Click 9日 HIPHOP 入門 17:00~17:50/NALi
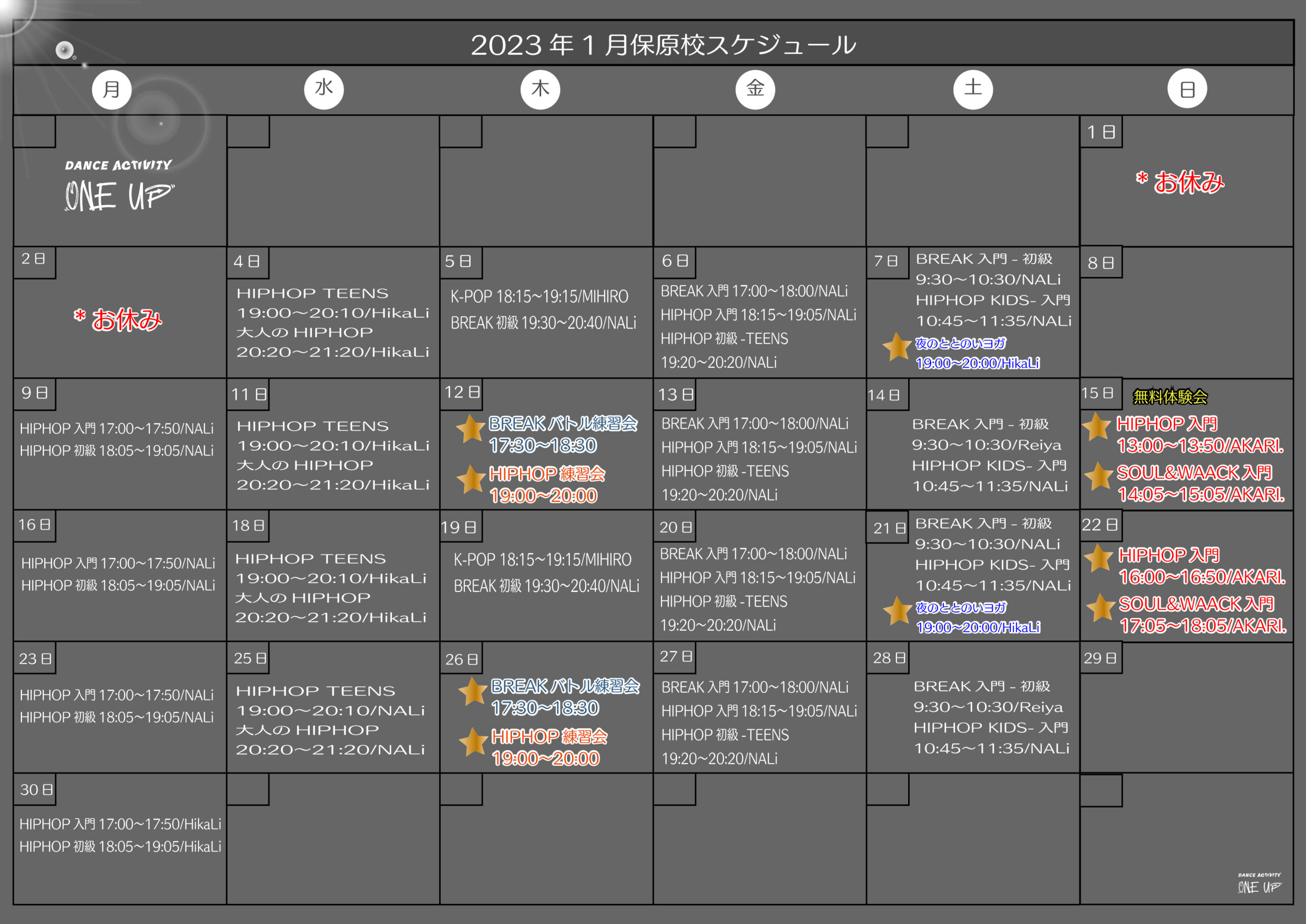 tap(117, 429)
